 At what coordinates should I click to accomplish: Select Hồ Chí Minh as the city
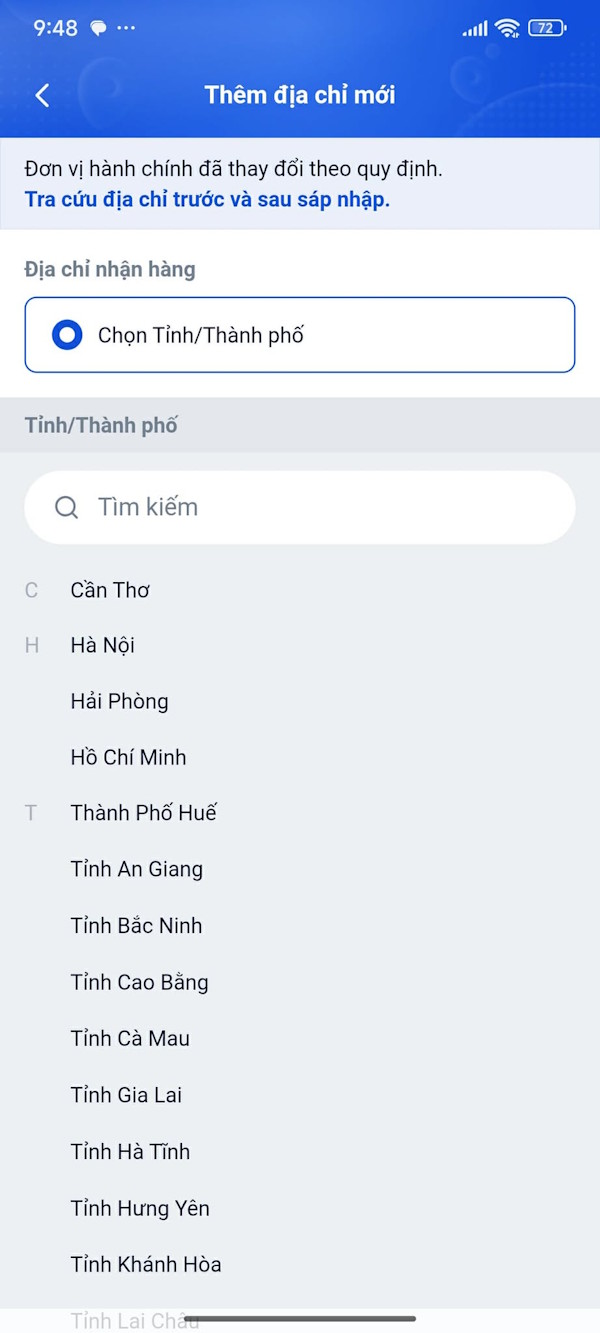point(129,757)
